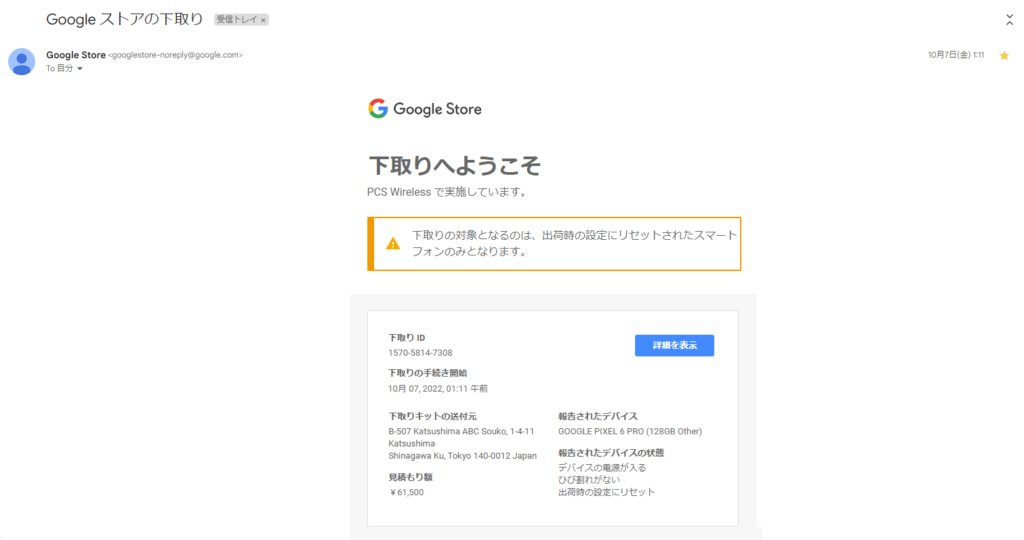Star toggle for this Google Store email
Screen dimensions: 1024x540
1004,55
